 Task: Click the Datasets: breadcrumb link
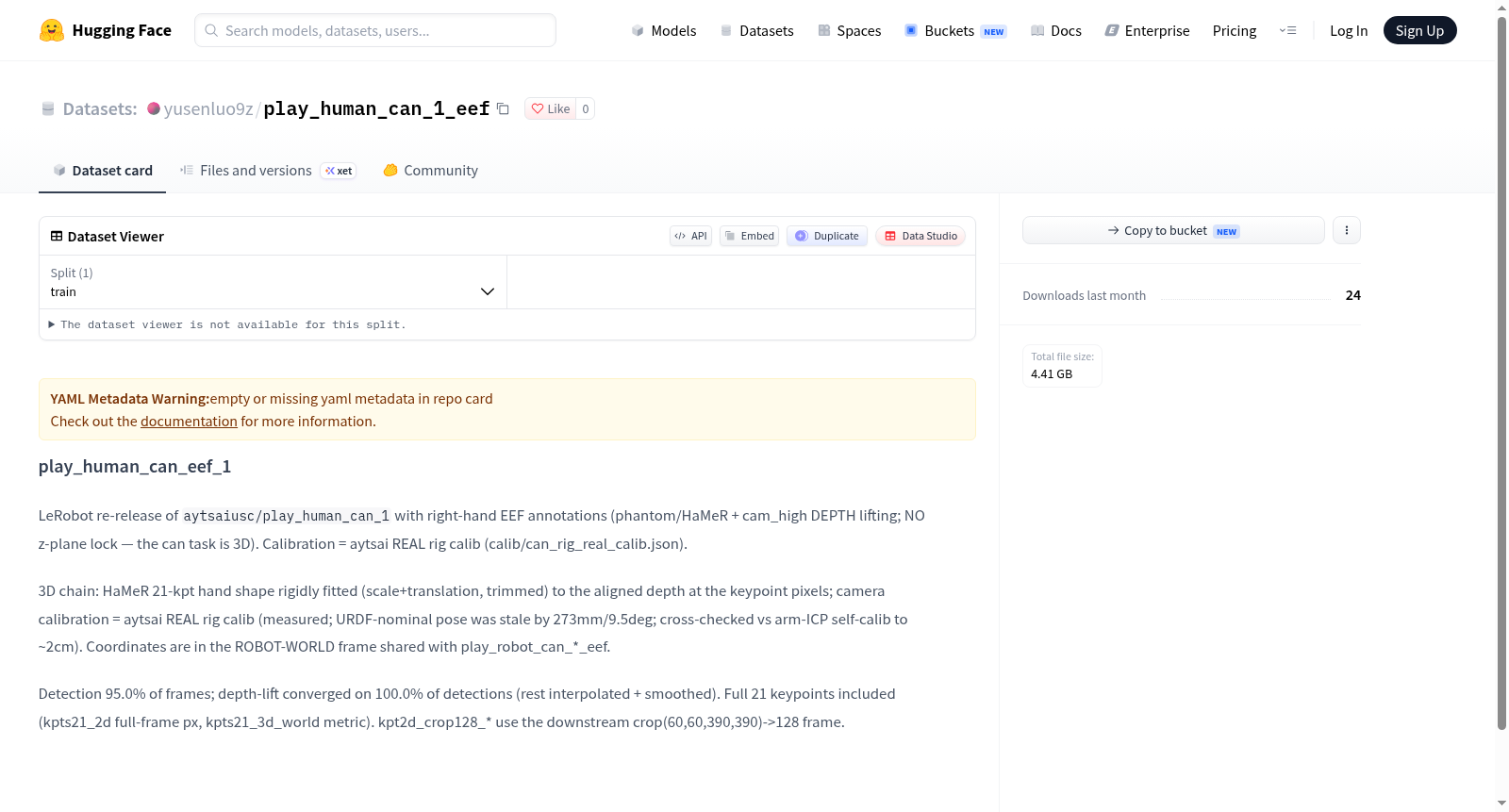pyautogui.click(x=100, y=109)
